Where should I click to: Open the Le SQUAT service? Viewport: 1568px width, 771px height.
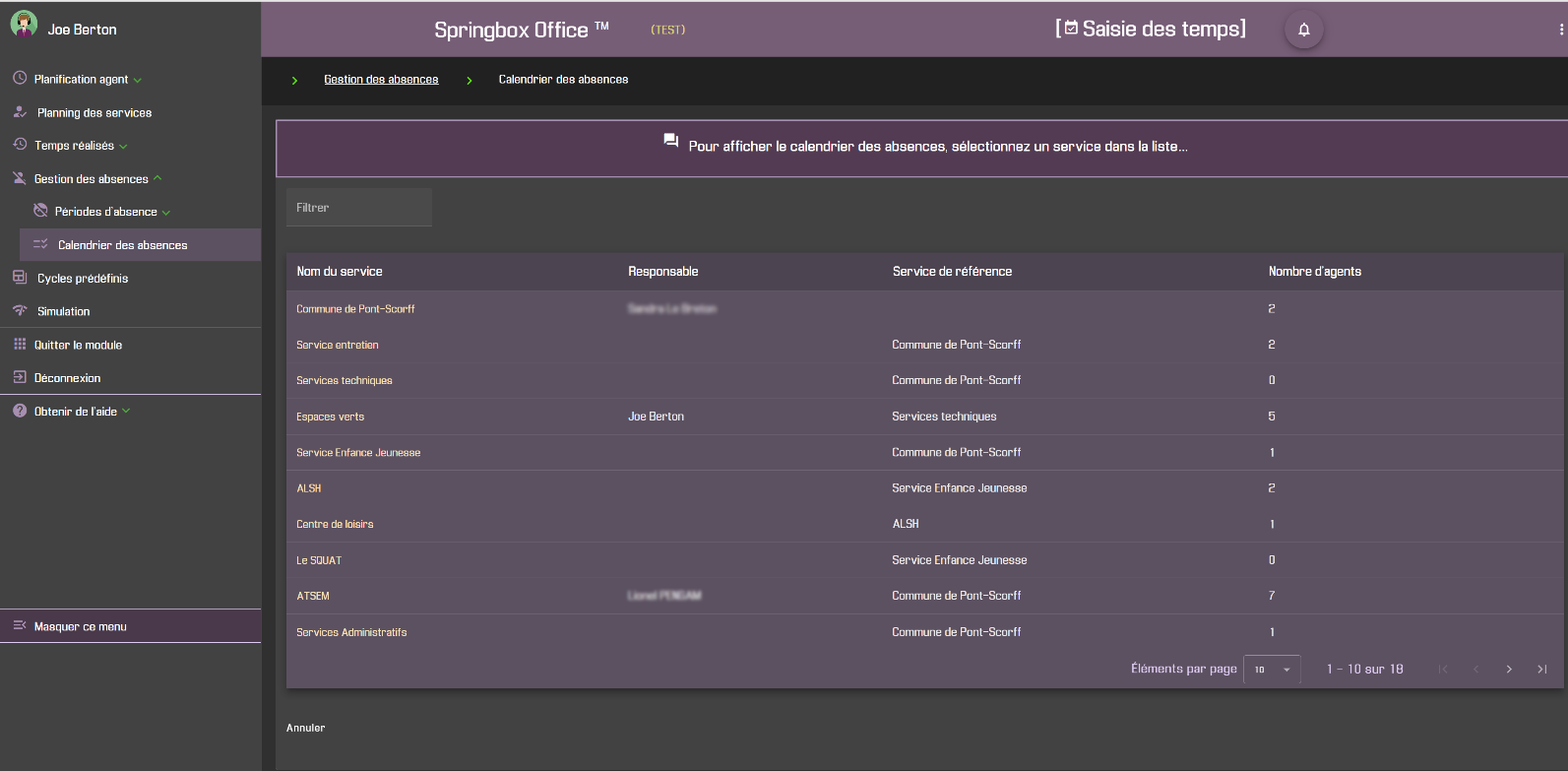[319, 560]
